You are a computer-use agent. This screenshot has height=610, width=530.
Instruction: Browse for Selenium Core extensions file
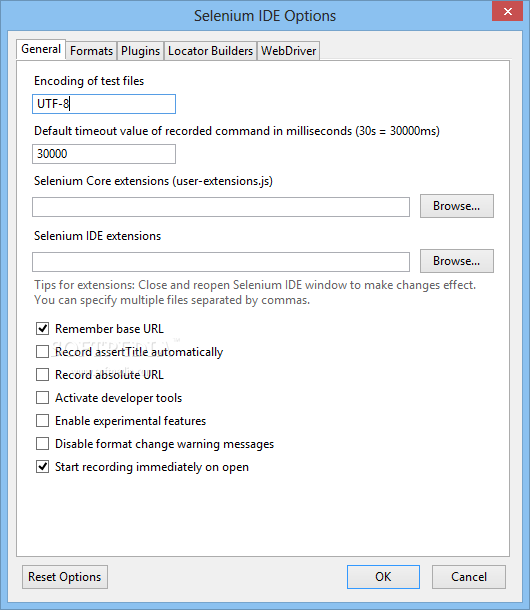pyautogui.click(x=457, y=206)
